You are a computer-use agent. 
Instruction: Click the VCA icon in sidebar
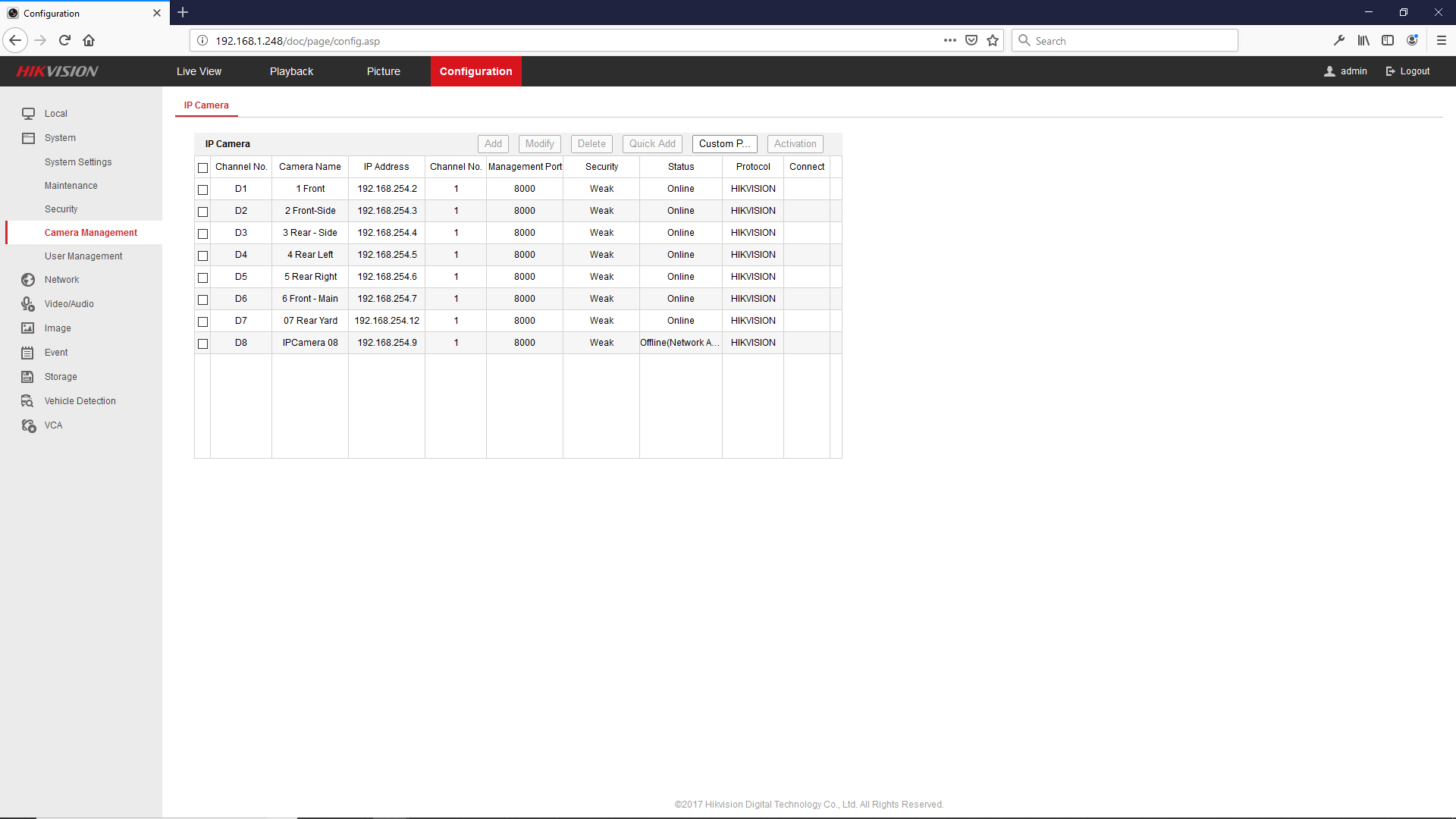[28, 425]
